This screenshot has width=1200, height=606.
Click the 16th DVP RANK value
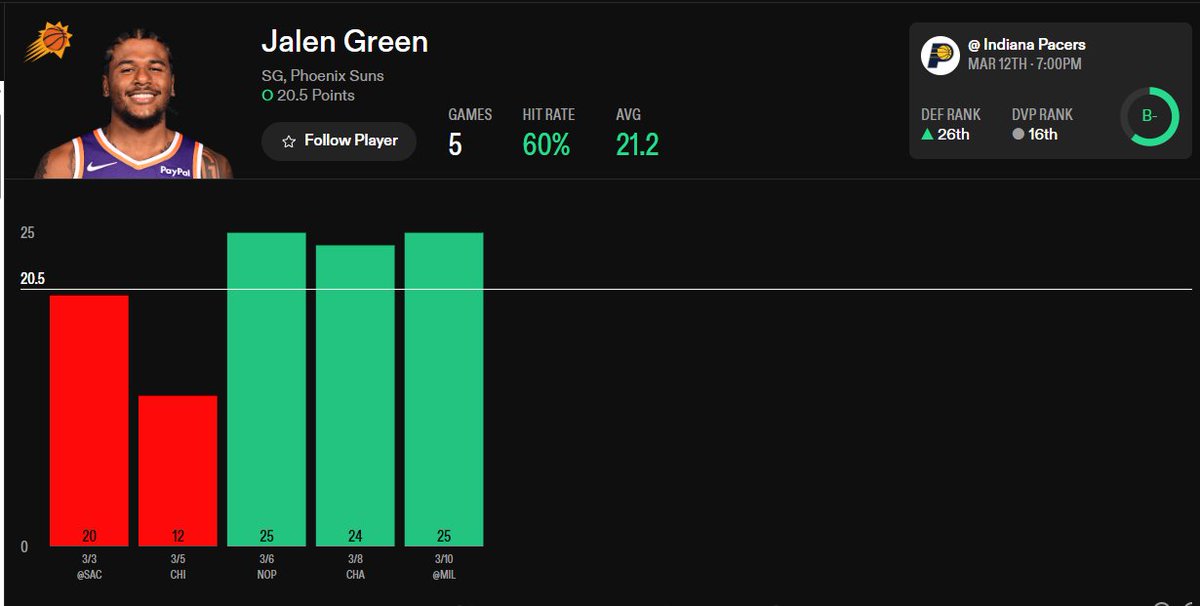1043,134
